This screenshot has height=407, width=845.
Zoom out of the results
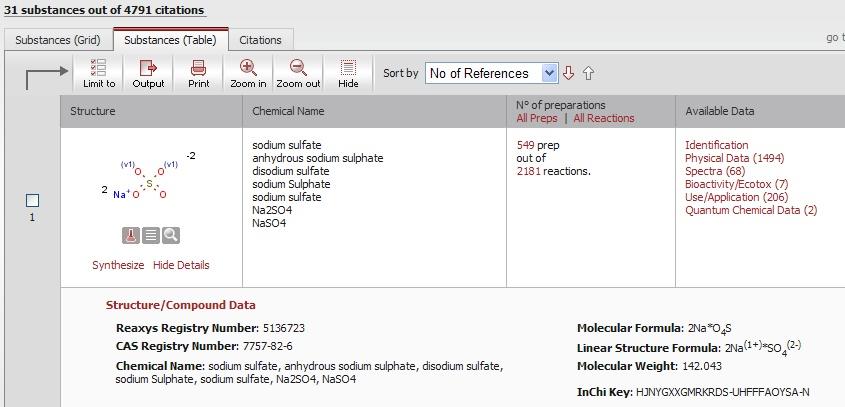[x=298, y=73]
